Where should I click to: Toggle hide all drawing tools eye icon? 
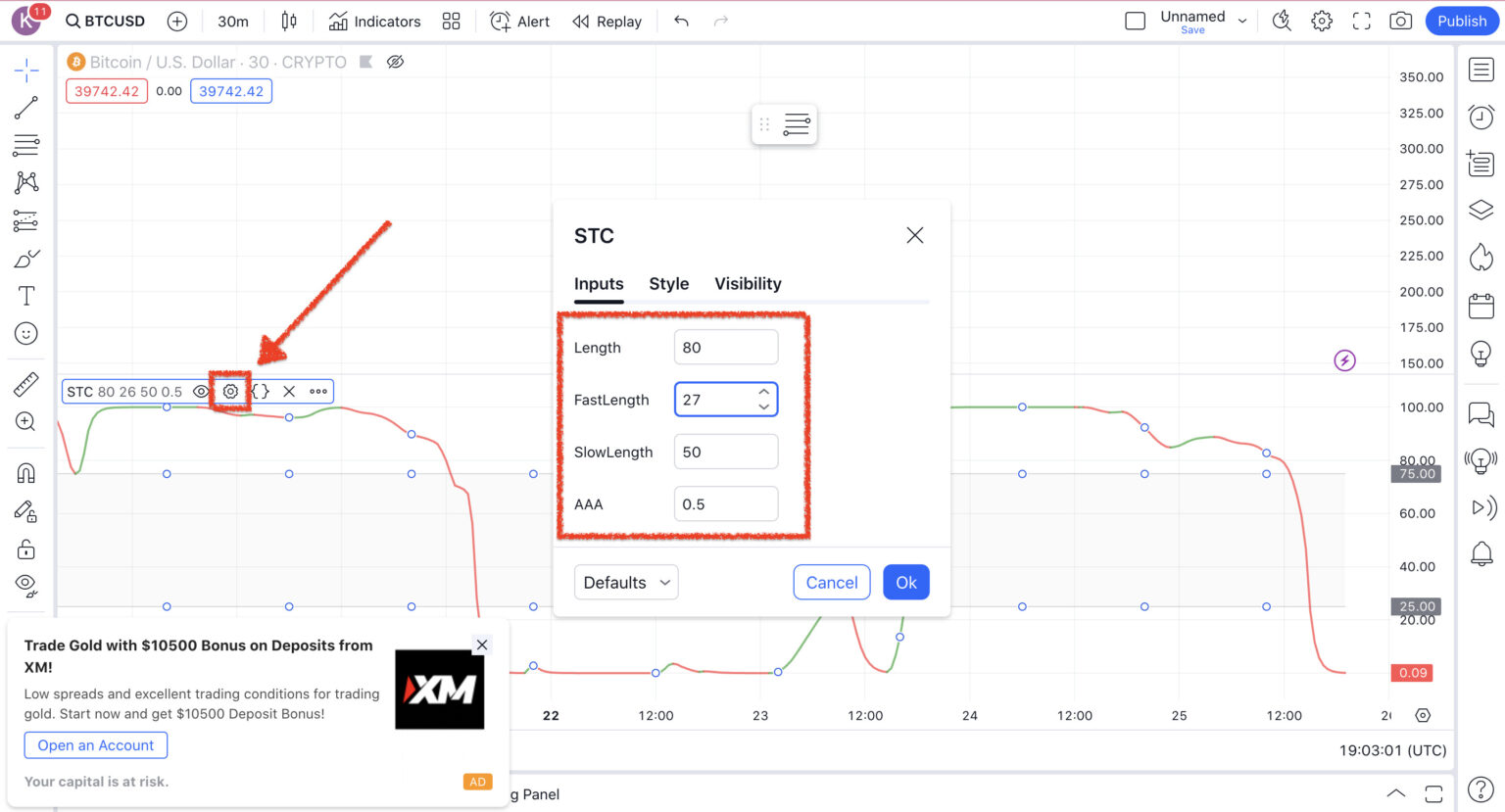pyautogui.click(x=25, y=582)
